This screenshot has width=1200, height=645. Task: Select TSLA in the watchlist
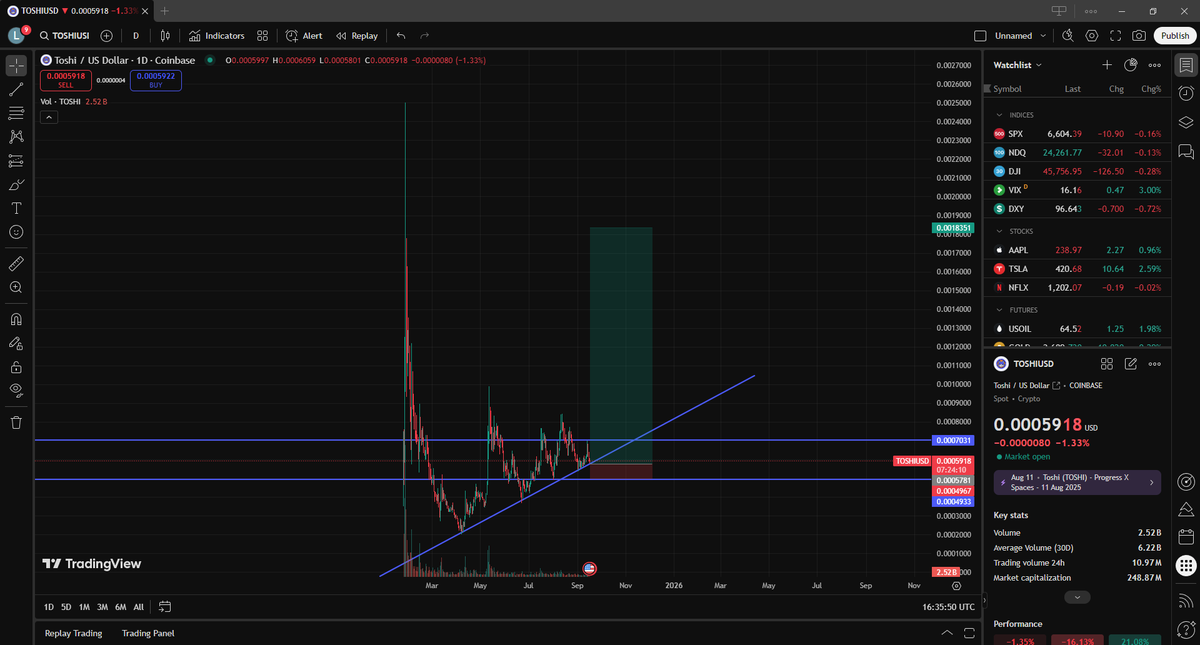[x=1078, y=269]
